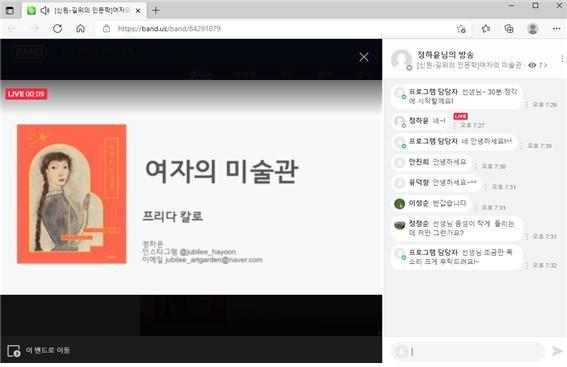Screen dimensions: 567x367
Task: Open the favorites list icon
Action: pos(486,29)
